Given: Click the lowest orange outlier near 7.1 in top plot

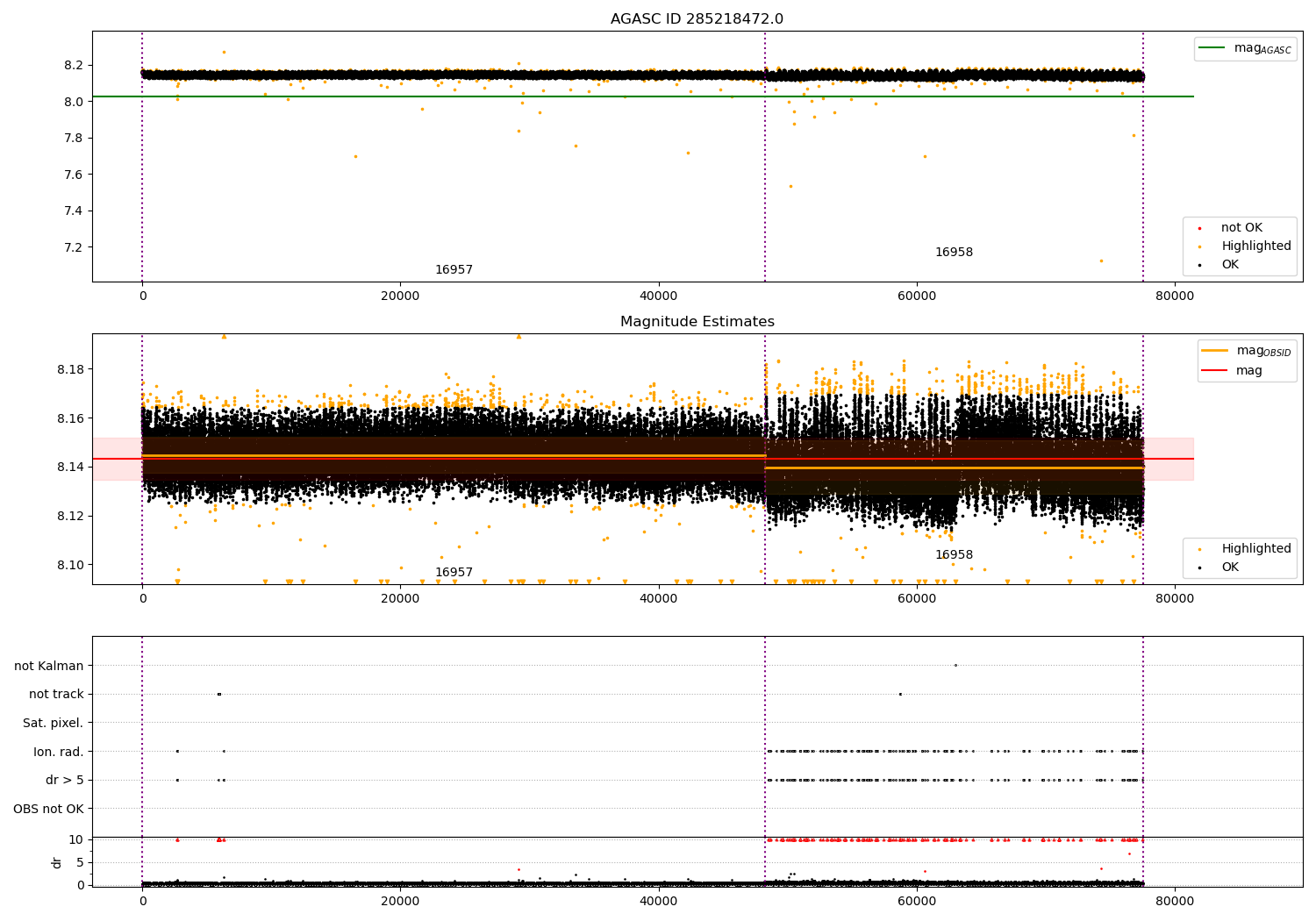Looking at the screenshot, I should point(1101,261).
